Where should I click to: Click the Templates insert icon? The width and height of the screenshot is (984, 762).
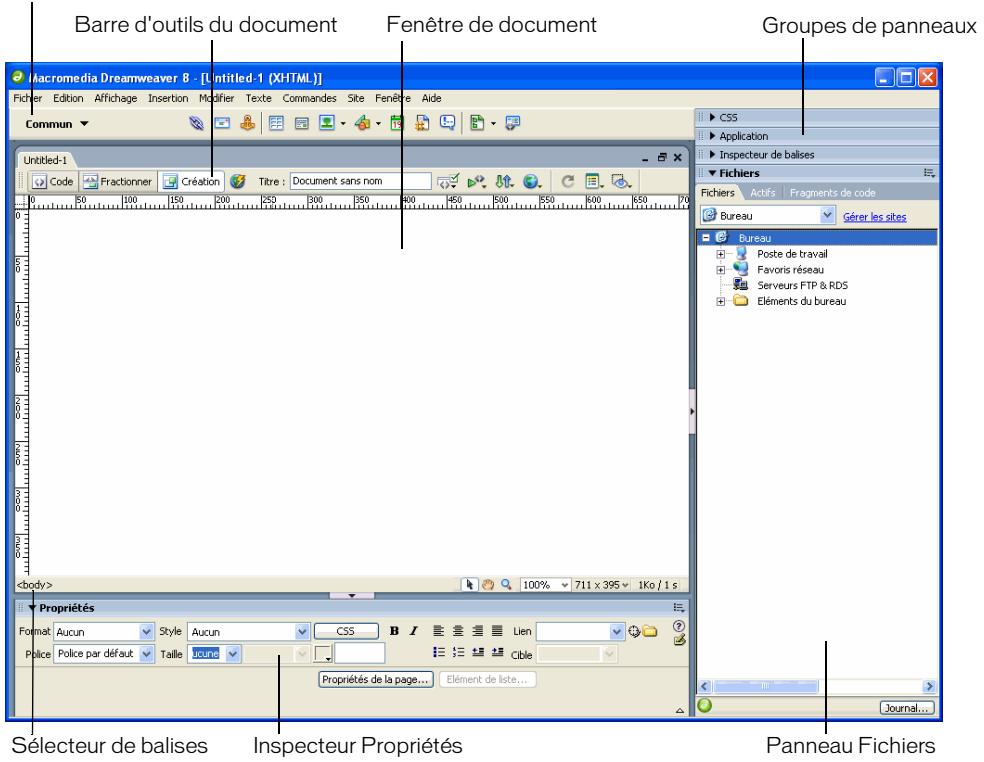pyautogui.click(x=477, y=123)
